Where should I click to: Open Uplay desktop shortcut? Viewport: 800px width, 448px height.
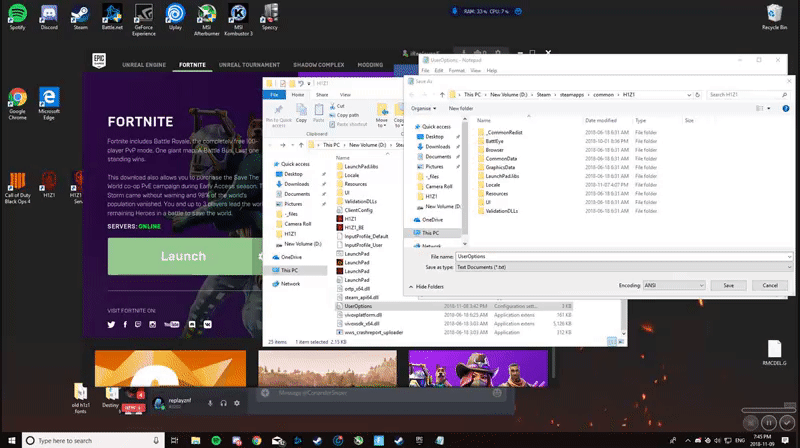tap(175, 16)
